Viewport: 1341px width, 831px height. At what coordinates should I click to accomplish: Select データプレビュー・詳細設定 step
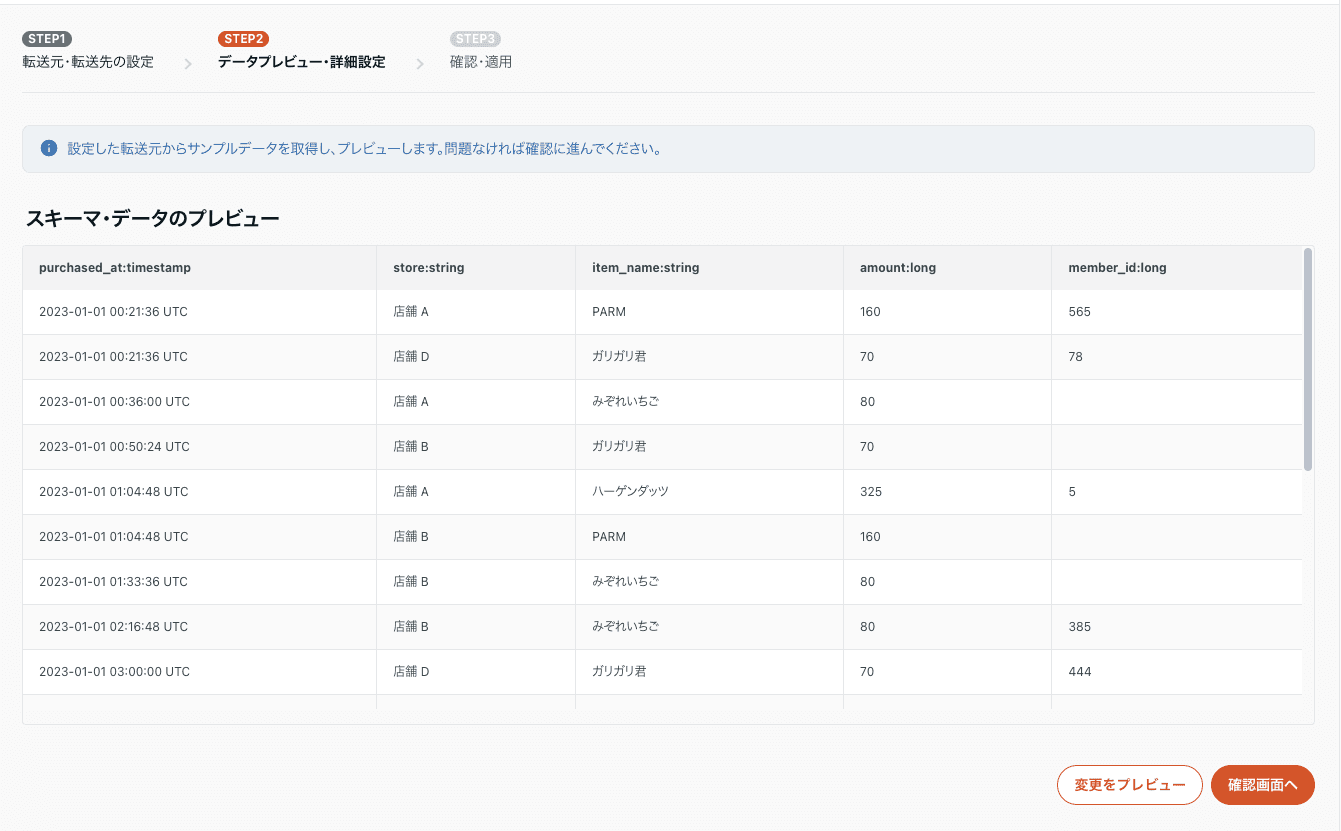[x=301, y=62]
